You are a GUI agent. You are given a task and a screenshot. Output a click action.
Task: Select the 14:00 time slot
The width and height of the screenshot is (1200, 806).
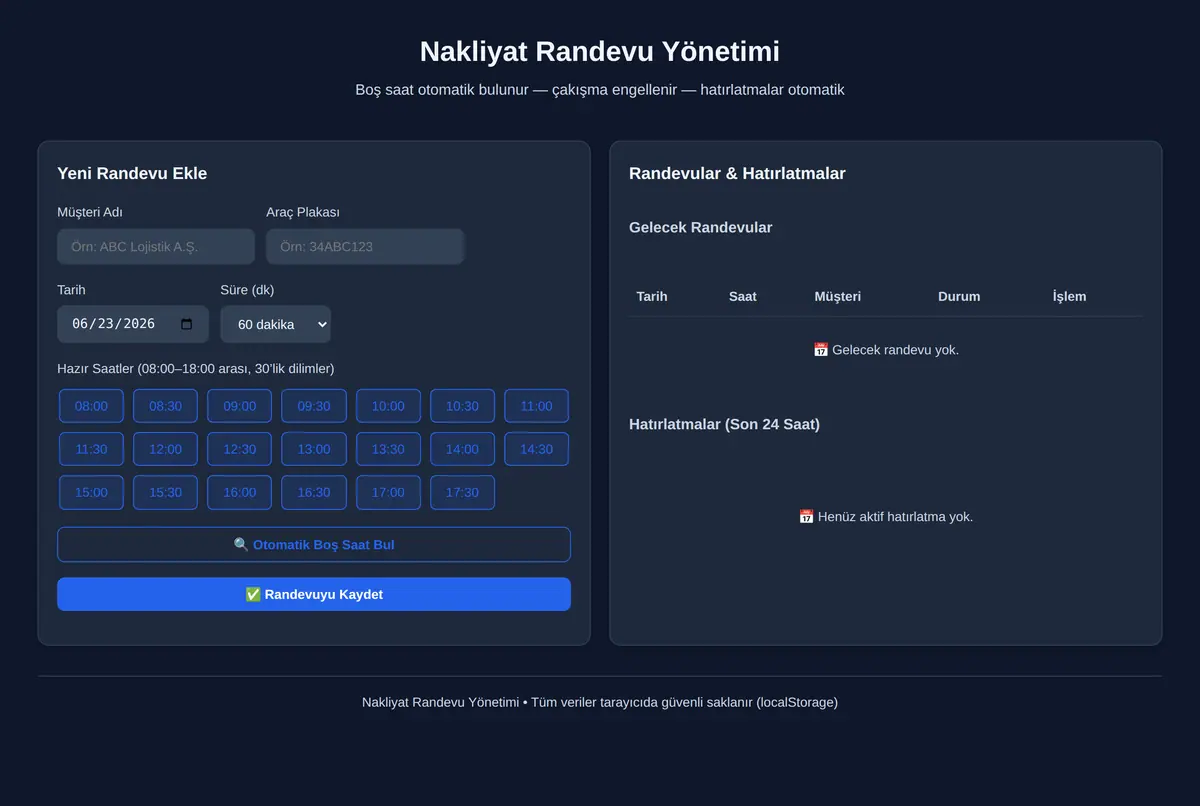tap(462, 449)
